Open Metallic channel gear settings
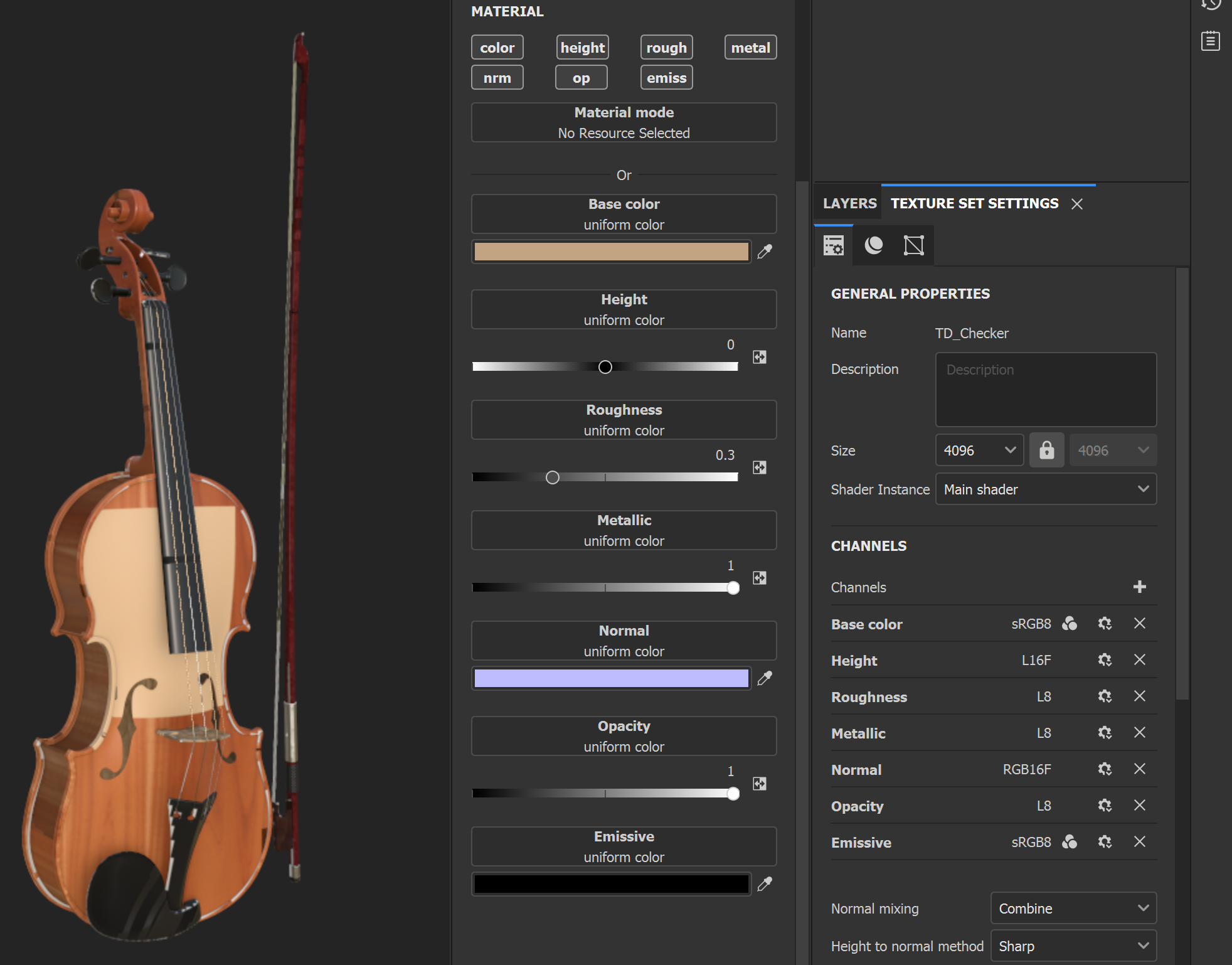This screenshot has width=1232, height=965. [1105, 733]
